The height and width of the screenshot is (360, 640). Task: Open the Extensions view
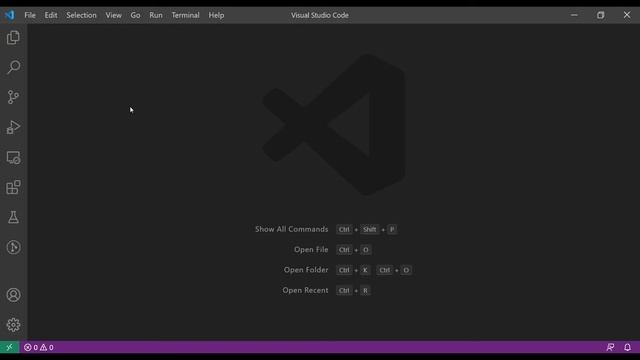point(13,187)
